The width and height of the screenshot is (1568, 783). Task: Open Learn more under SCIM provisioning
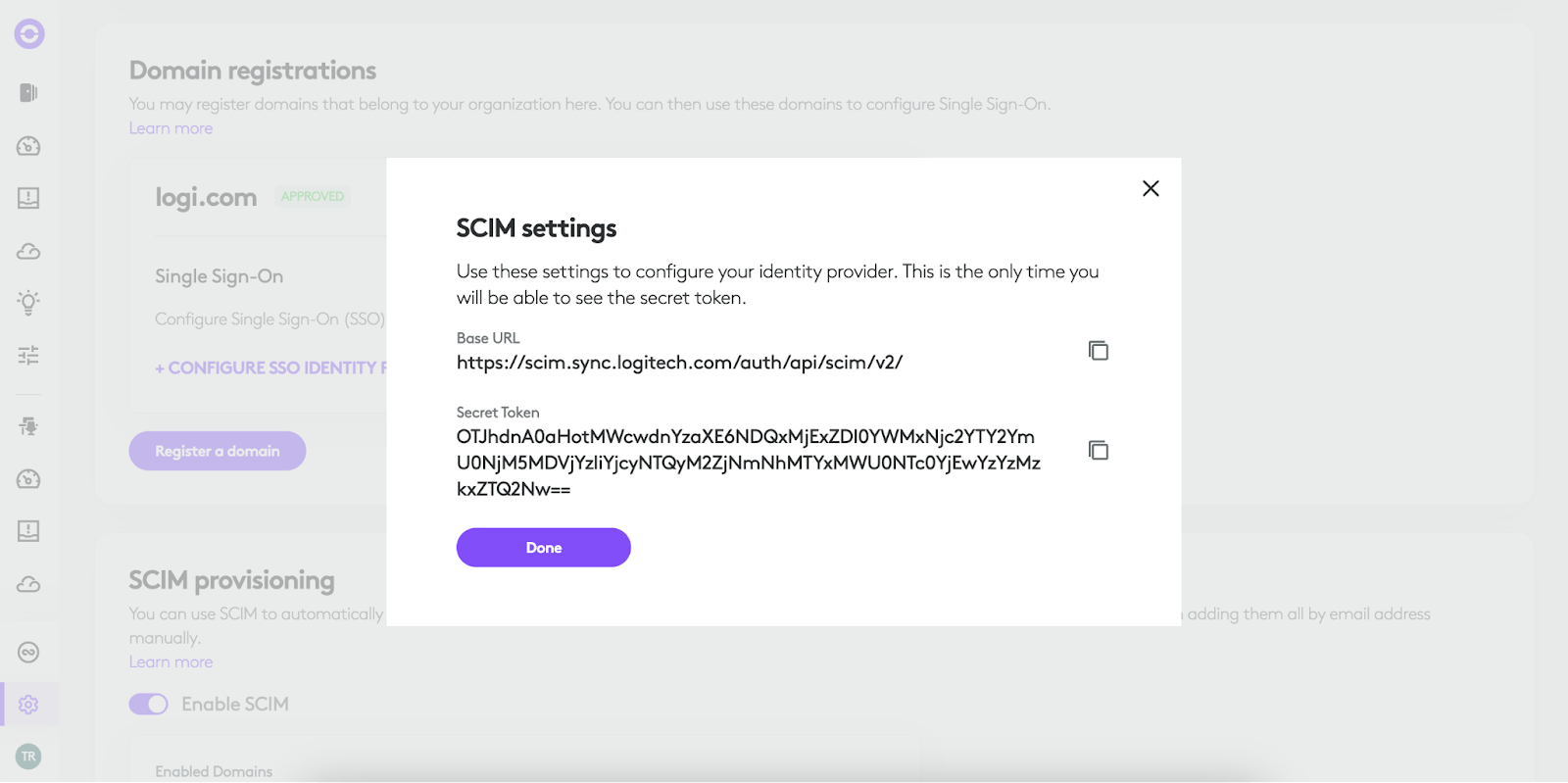tap(171, 662)
